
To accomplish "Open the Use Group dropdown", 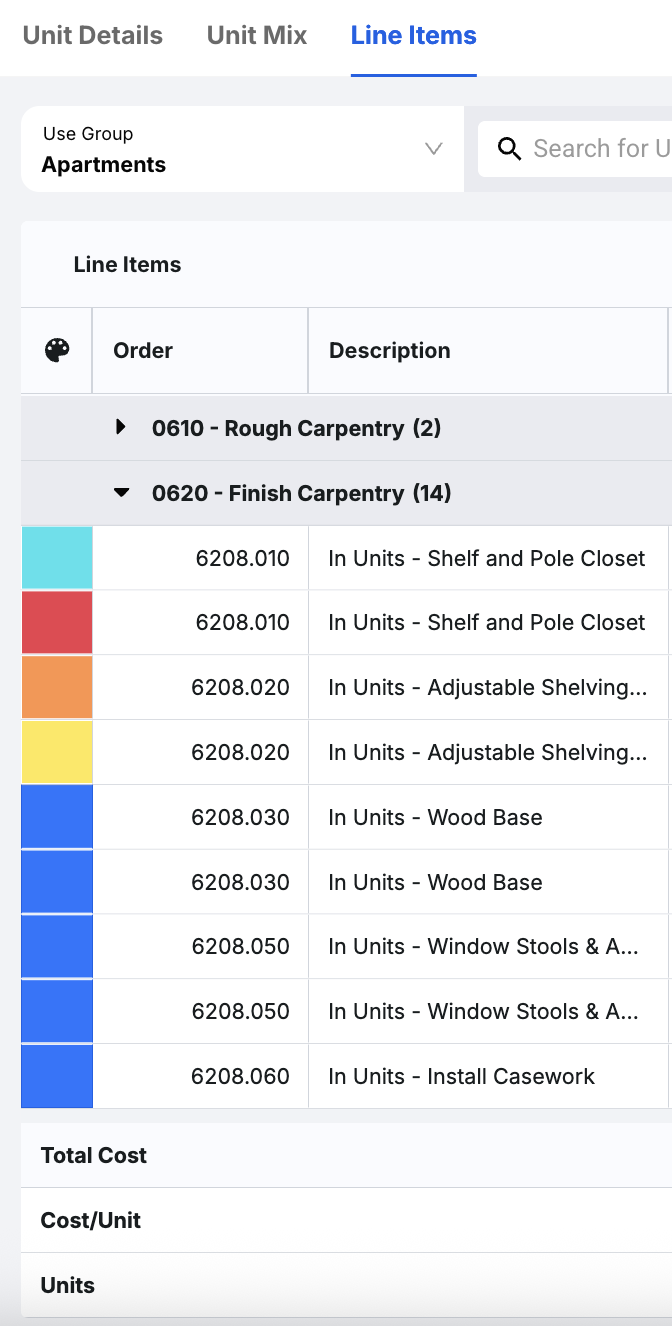I will click(242, 149).
